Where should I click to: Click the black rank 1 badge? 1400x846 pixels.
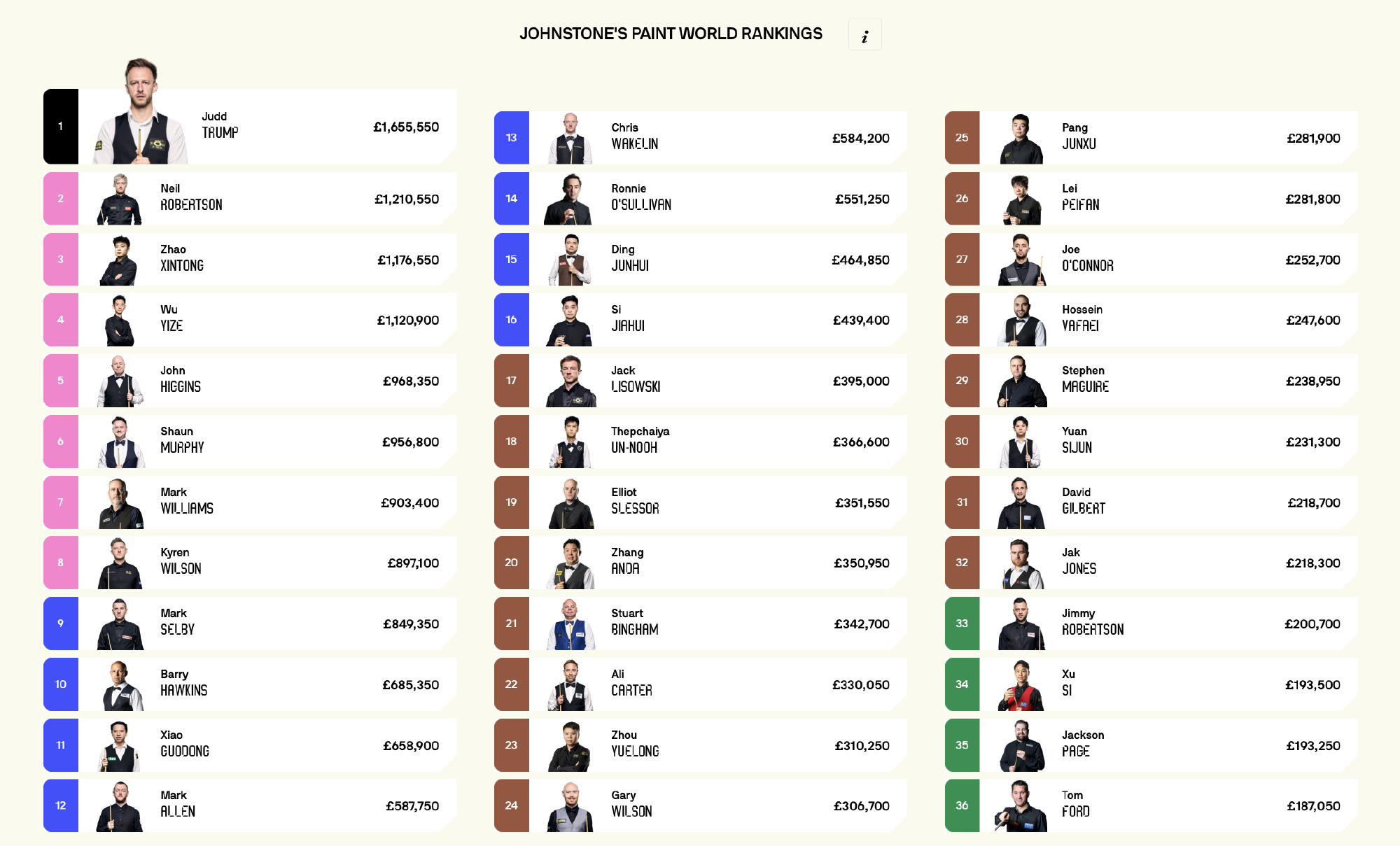[x=61, y=127]
